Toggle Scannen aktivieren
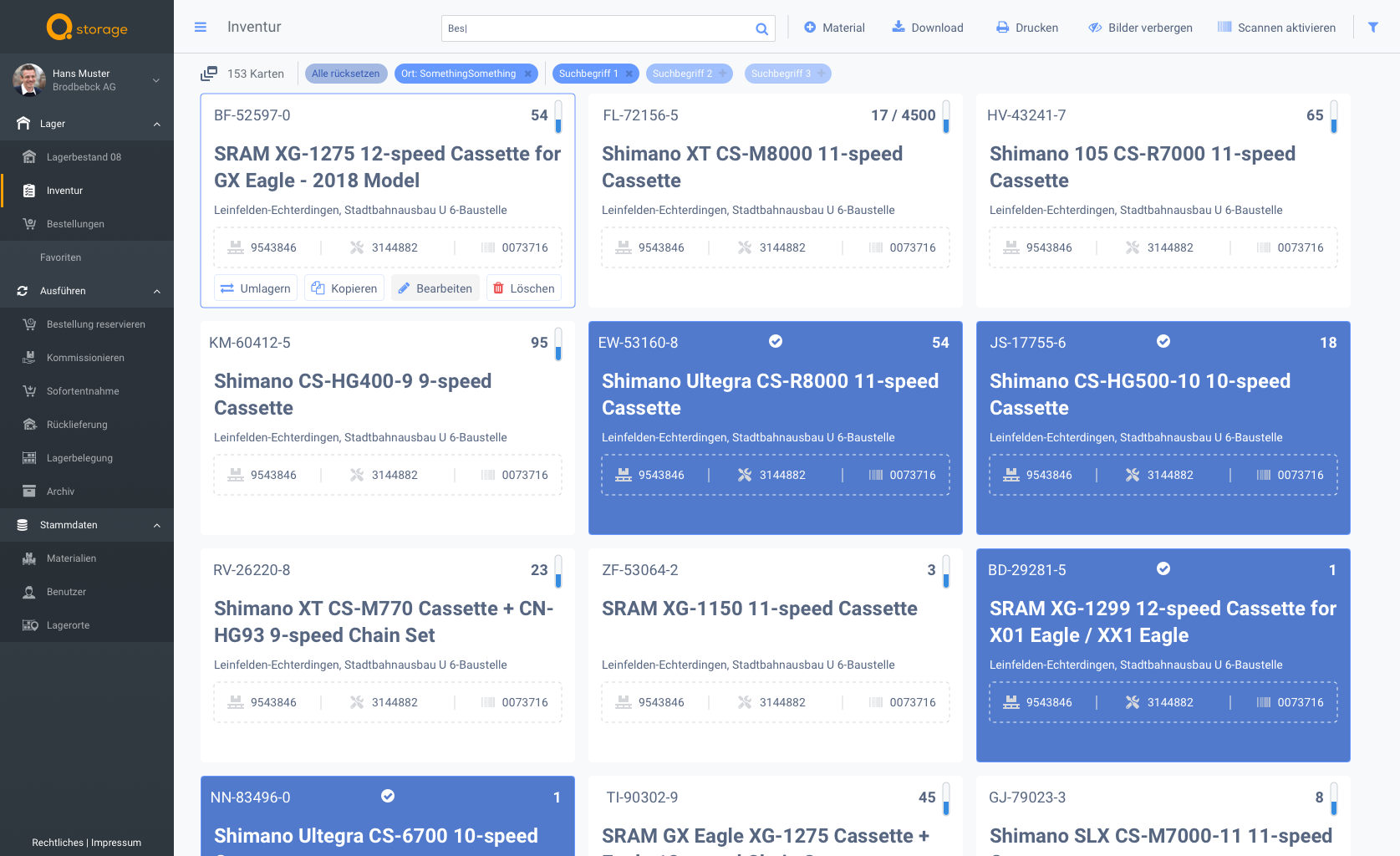 (x=1276, y=28)
